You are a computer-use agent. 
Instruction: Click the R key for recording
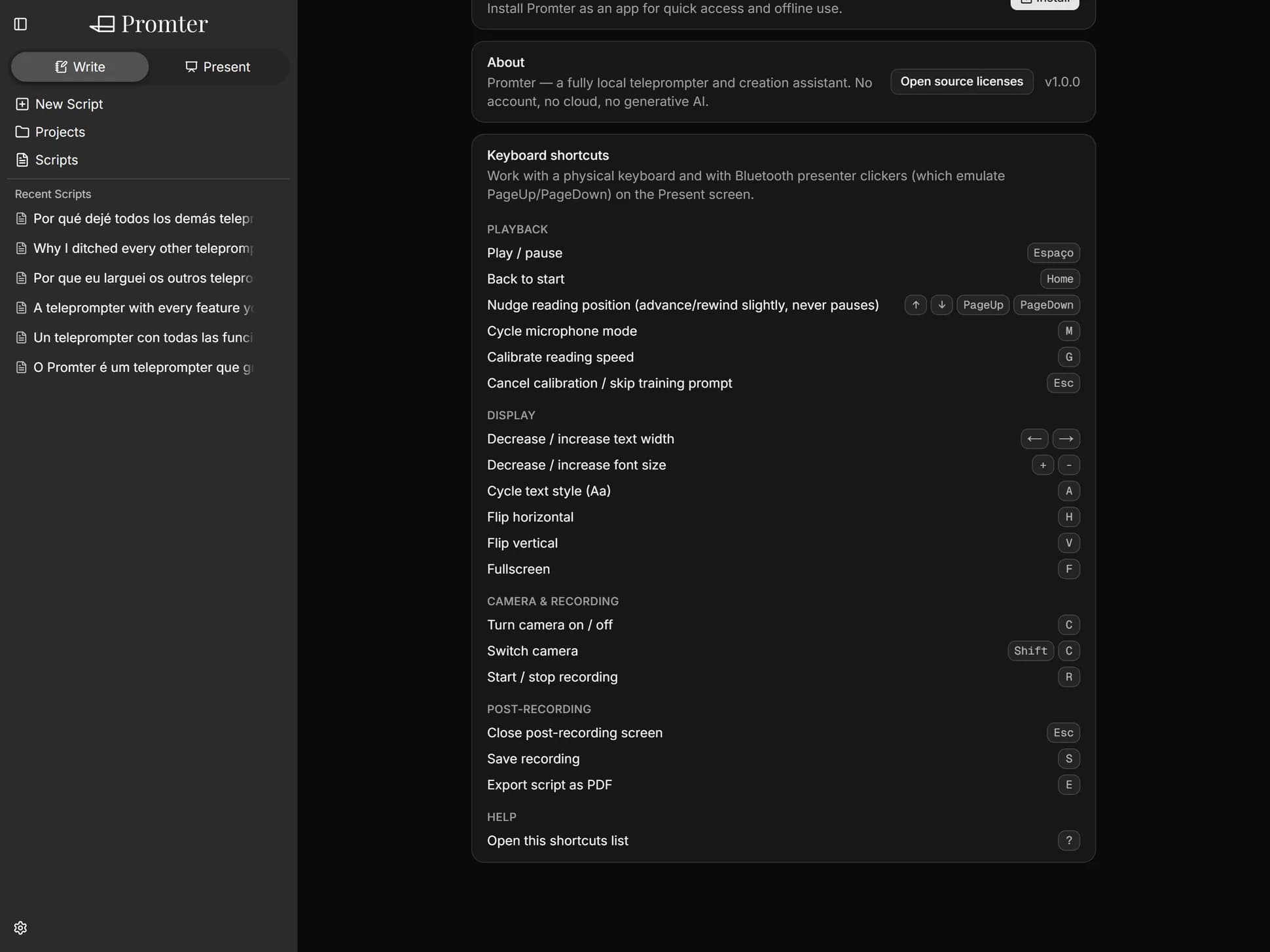[1068, 677]
